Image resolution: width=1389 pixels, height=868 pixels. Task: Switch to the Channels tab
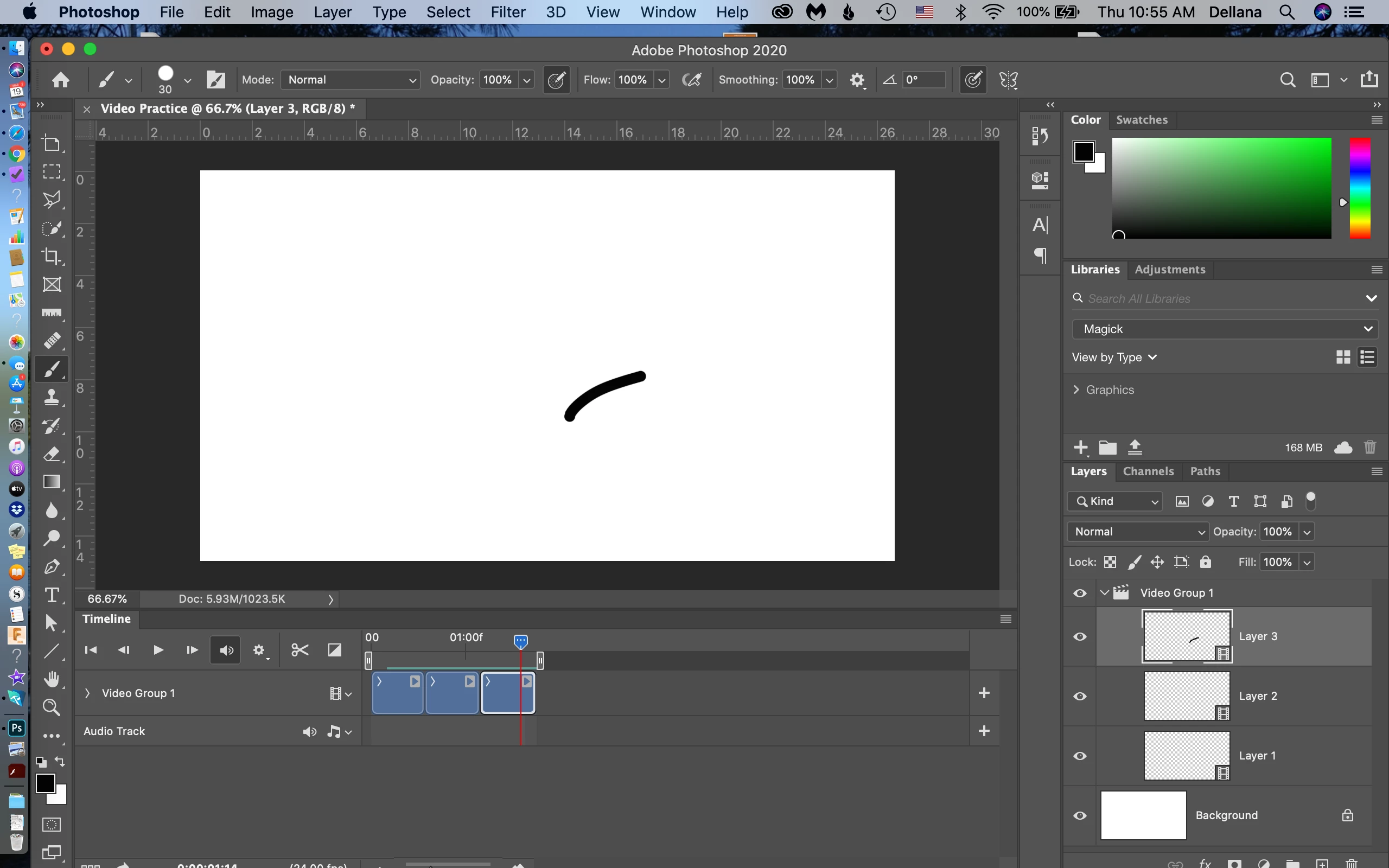click(x=1148, y=471)
